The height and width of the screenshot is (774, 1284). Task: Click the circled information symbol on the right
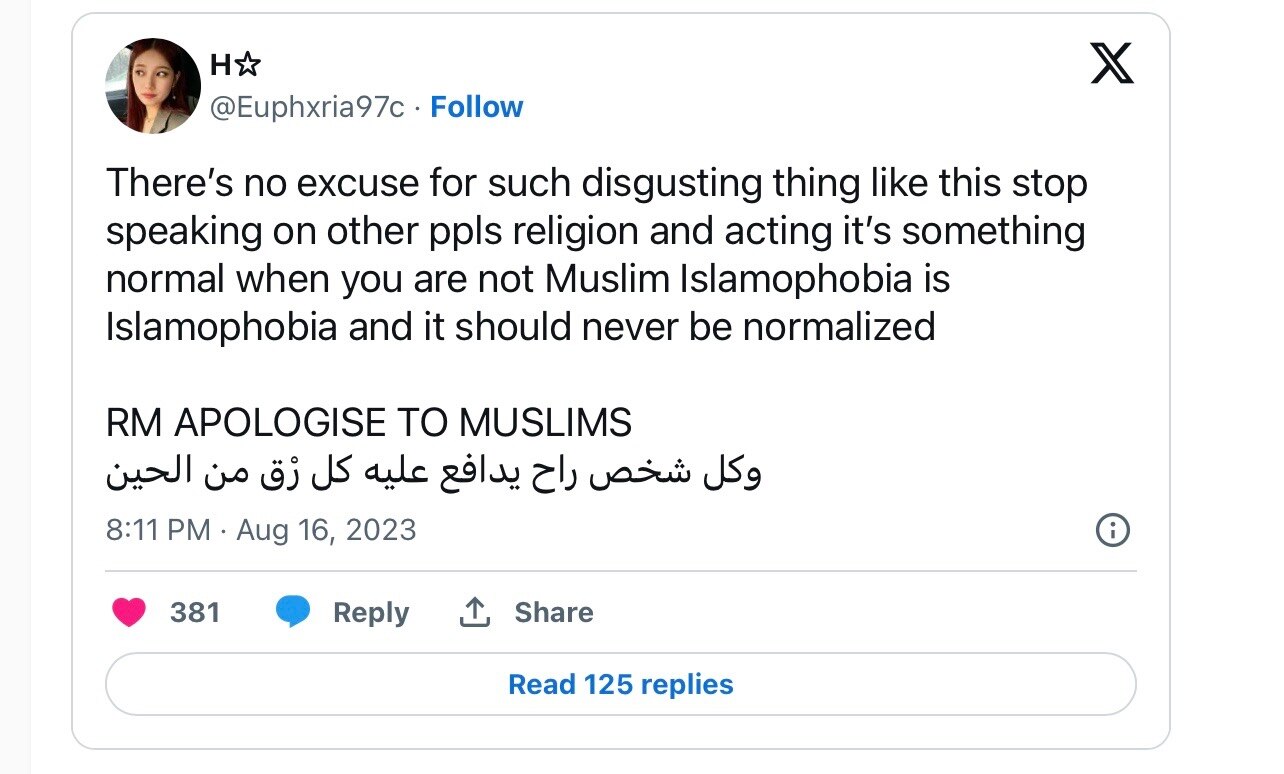pyautogui.click(x=1114, y=531)
